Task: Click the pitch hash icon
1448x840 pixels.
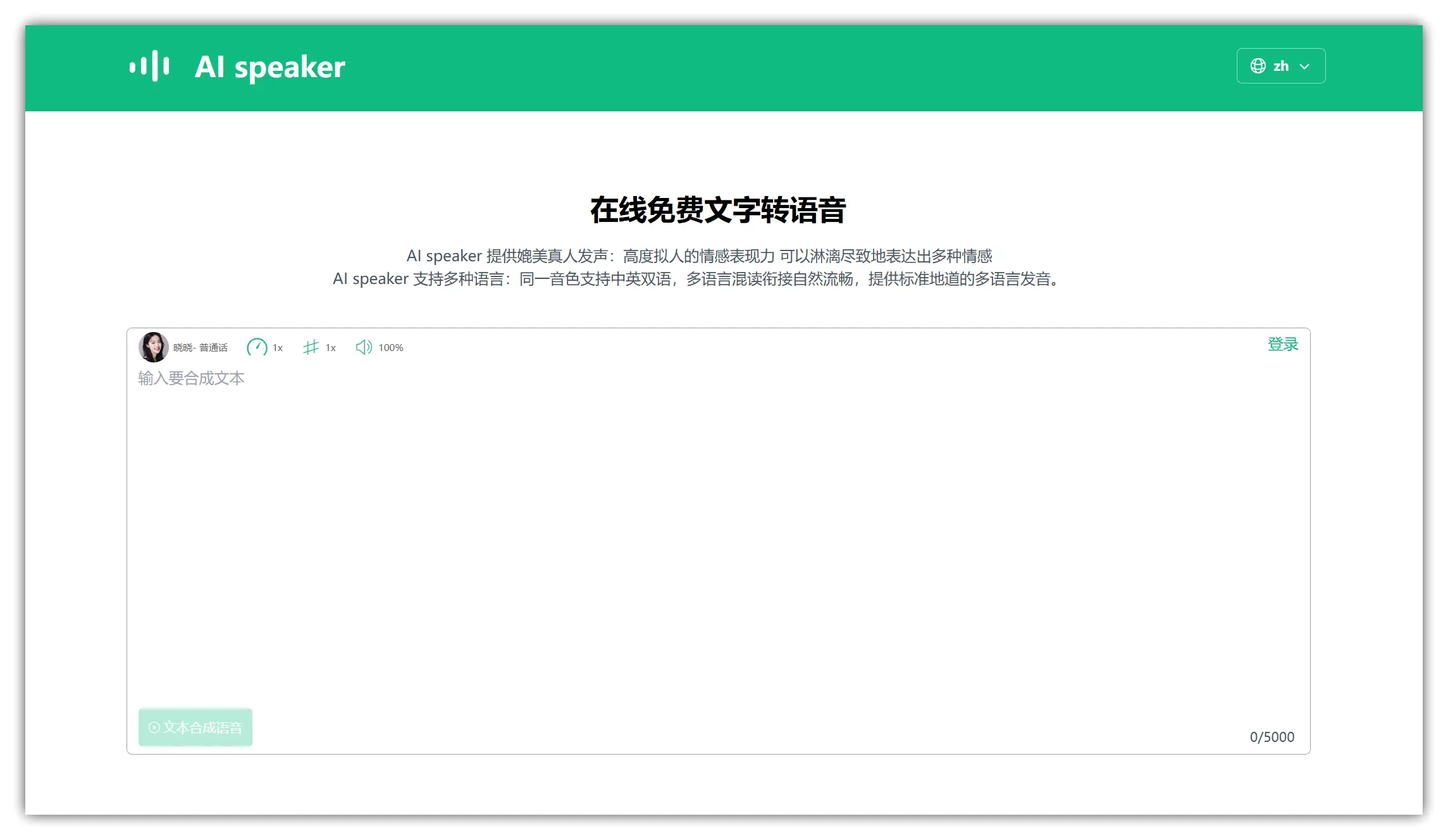Action: point(311,347)
